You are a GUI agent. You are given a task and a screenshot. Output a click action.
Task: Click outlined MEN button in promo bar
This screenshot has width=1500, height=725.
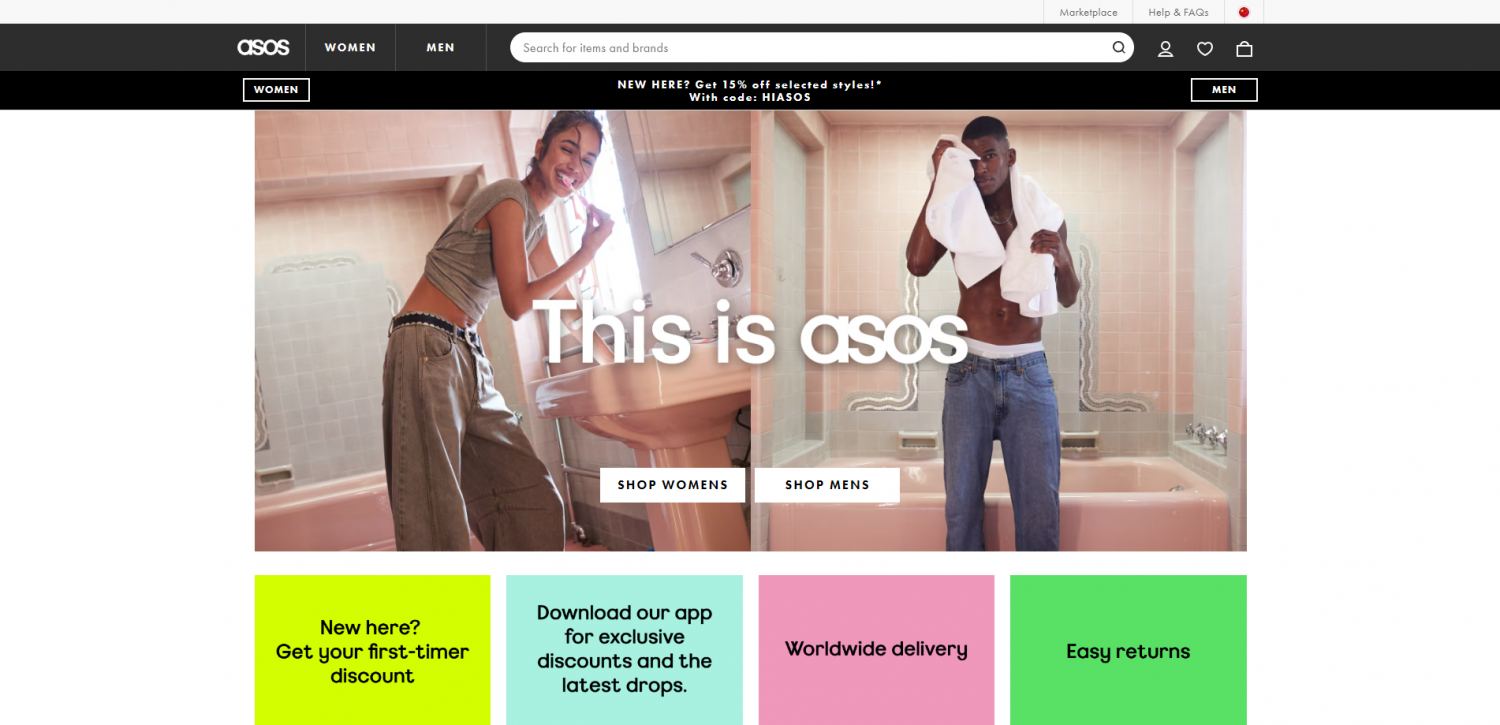pyautogui.click(x=1224, y=90)
